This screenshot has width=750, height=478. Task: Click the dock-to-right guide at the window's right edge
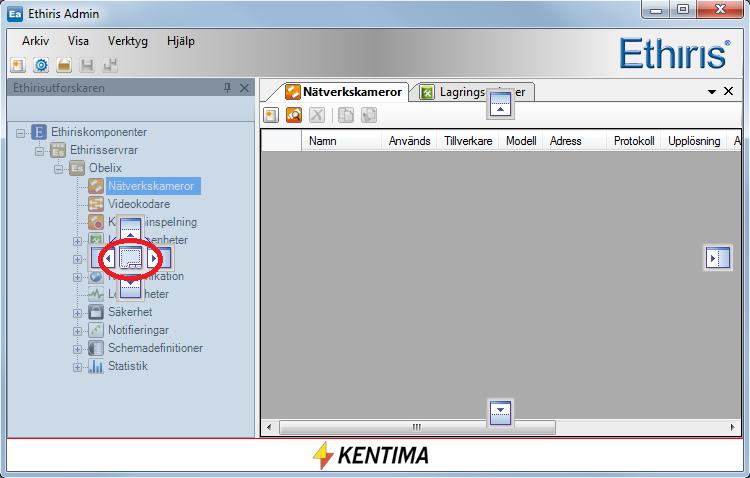(x=718, y=258)
